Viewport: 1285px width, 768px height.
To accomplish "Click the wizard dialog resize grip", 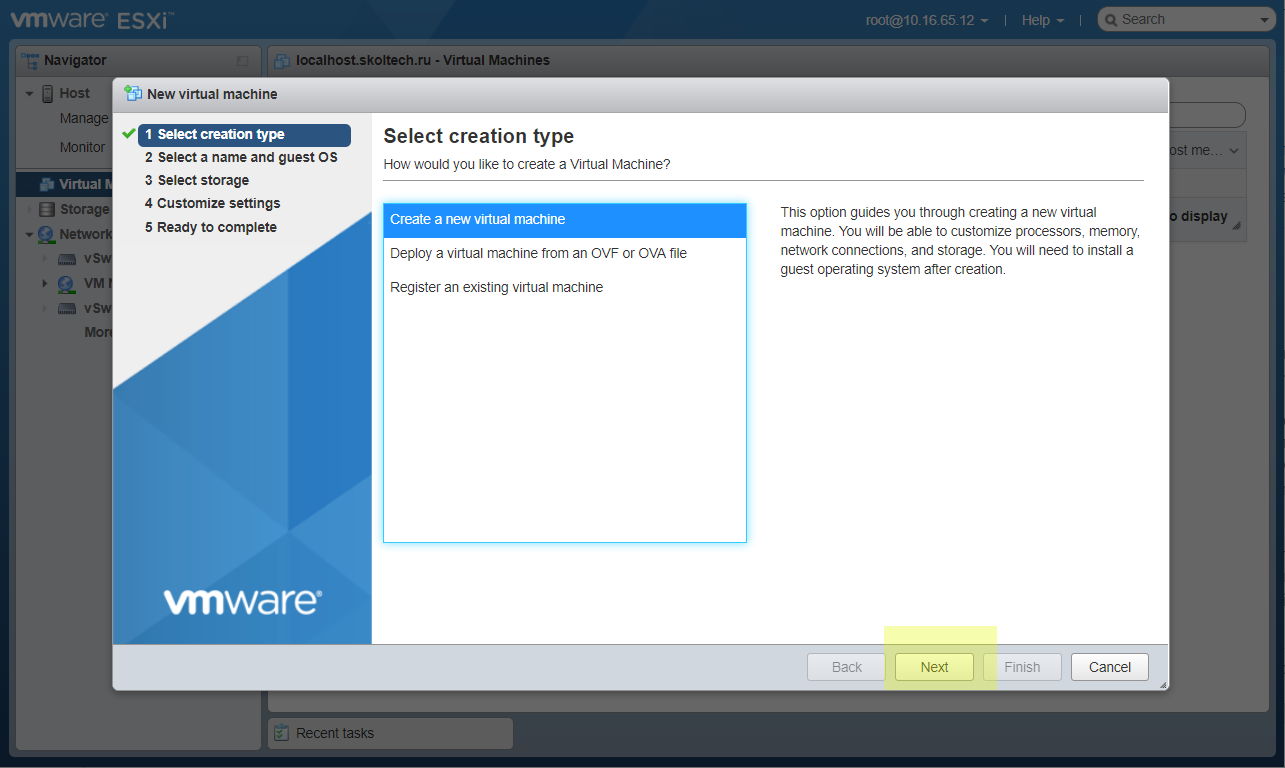I will click(1162, 685).
